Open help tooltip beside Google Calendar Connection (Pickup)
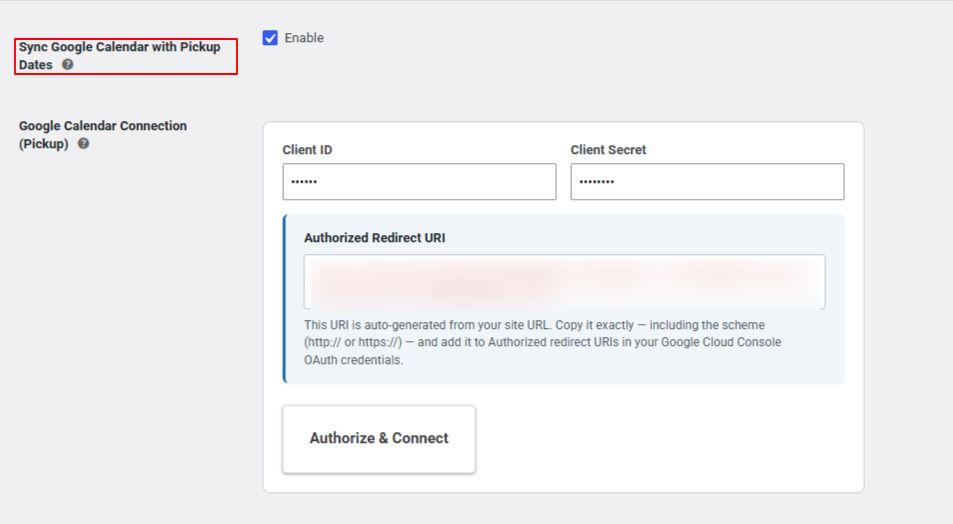 83,143
